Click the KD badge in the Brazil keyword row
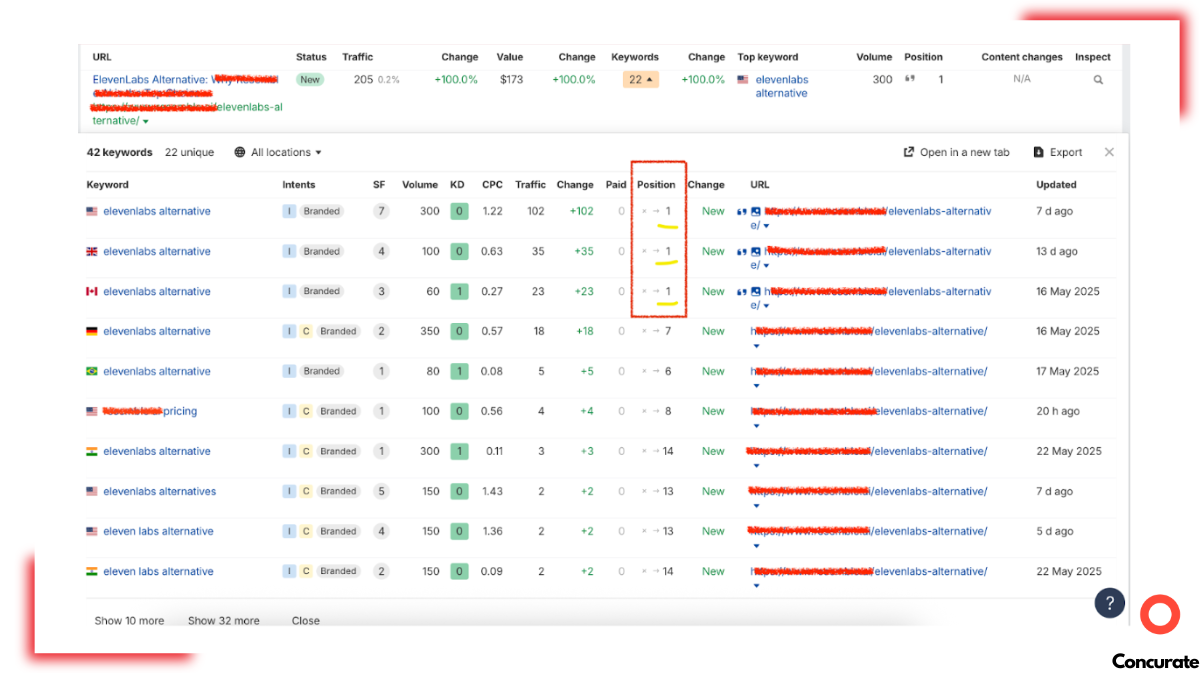The image size is (1200, 675). 459,371
